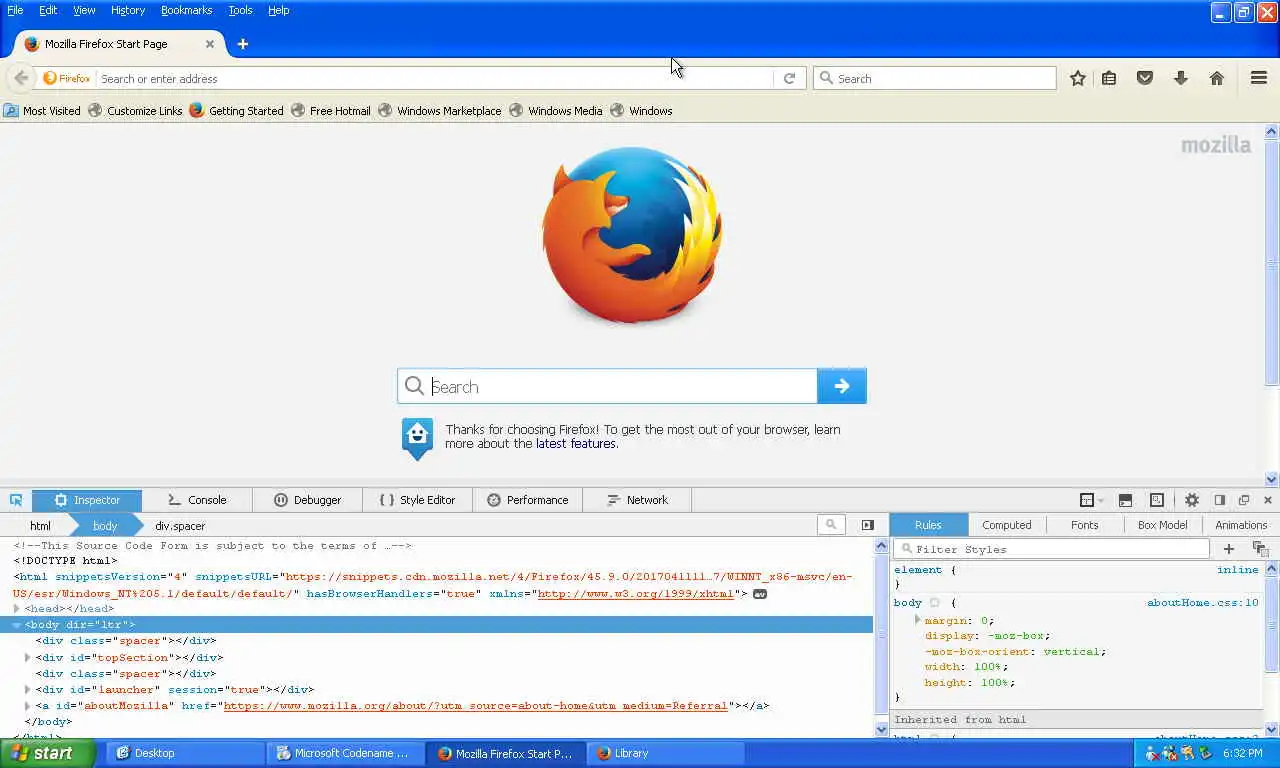This screenshot has height=768, width=1280.
Task: Expand the margin shorthand property
Action: [x=917, y=620]
